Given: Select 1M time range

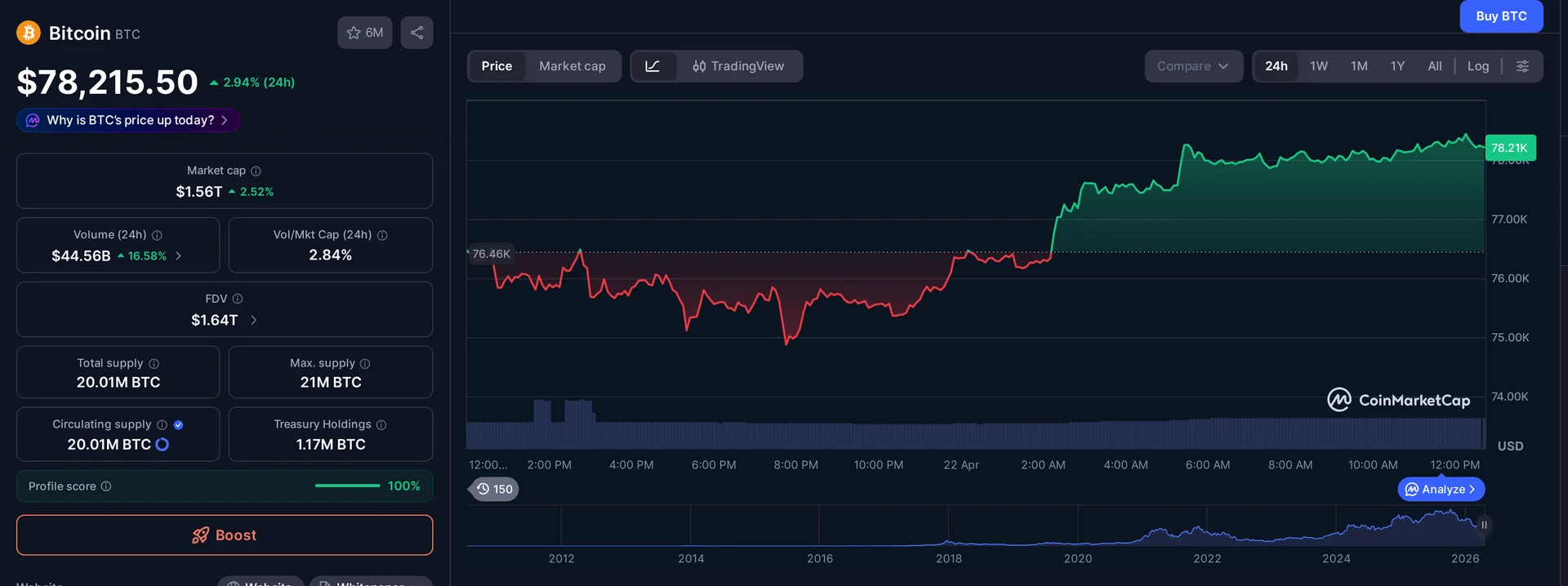Looking at the screenshot, I should pos(1359,66).
